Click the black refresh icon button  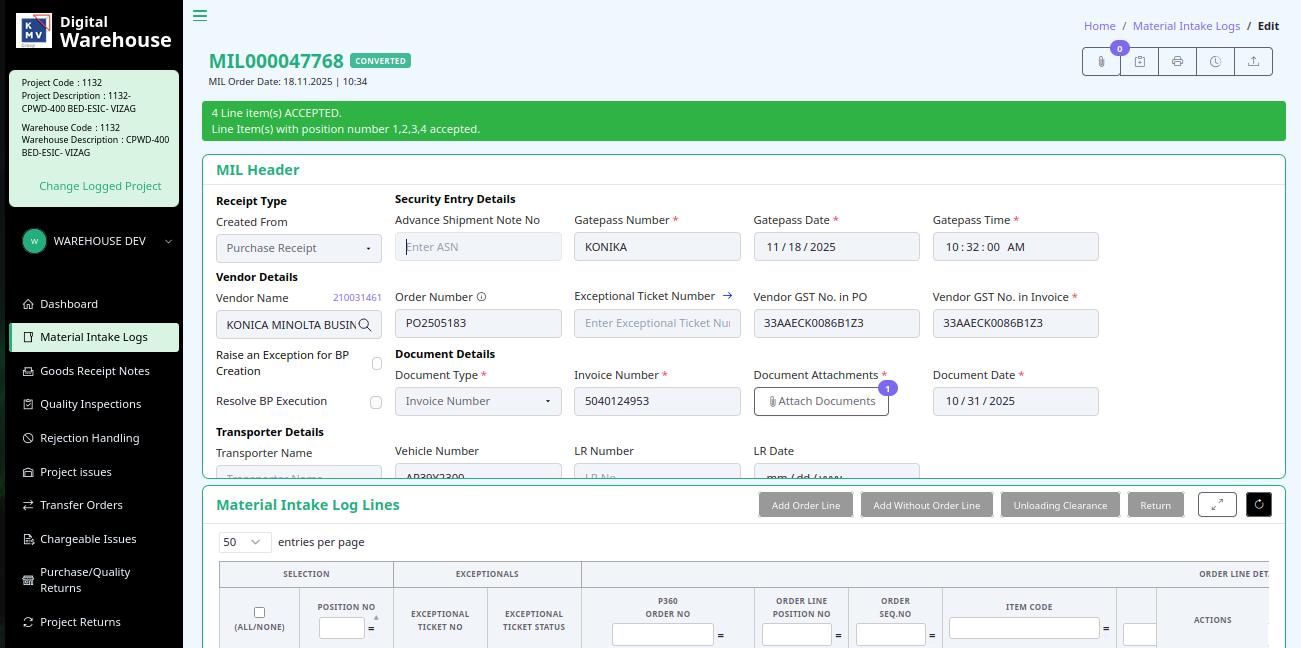tap(1258, 505)
